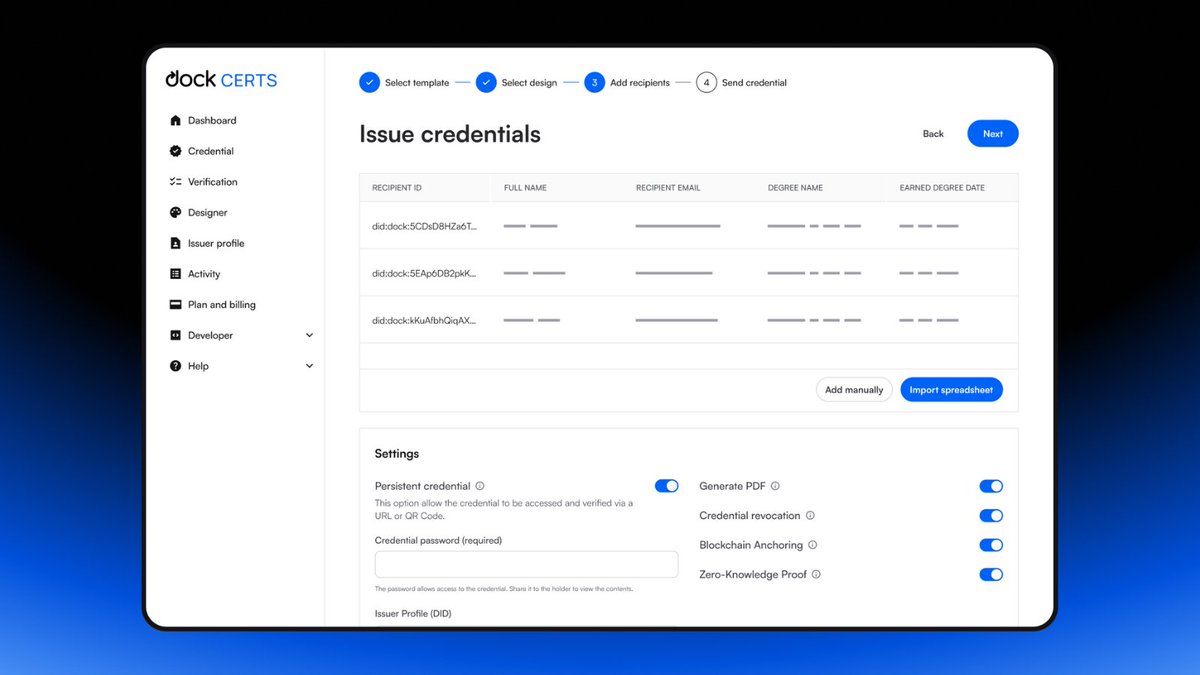Click the Issuer profile icon
The image size is (1200, 675).
pyautogui.click(x=176, y=243)
